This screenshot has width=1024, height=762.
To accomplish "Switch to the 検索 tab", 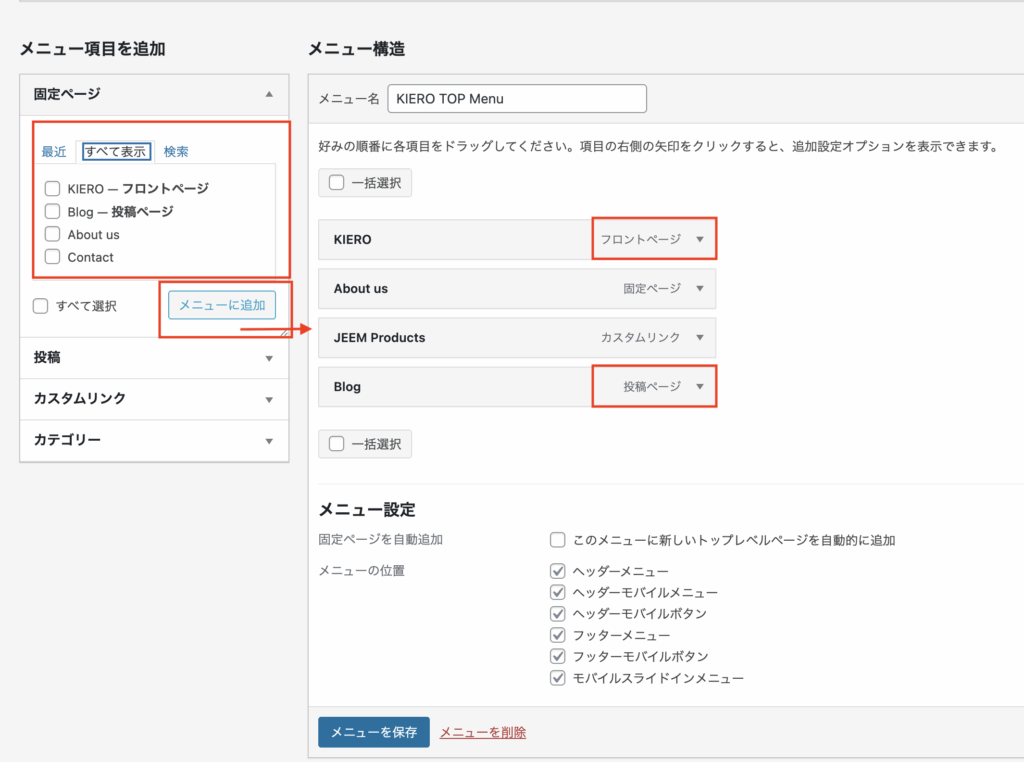I will (176, 152).
